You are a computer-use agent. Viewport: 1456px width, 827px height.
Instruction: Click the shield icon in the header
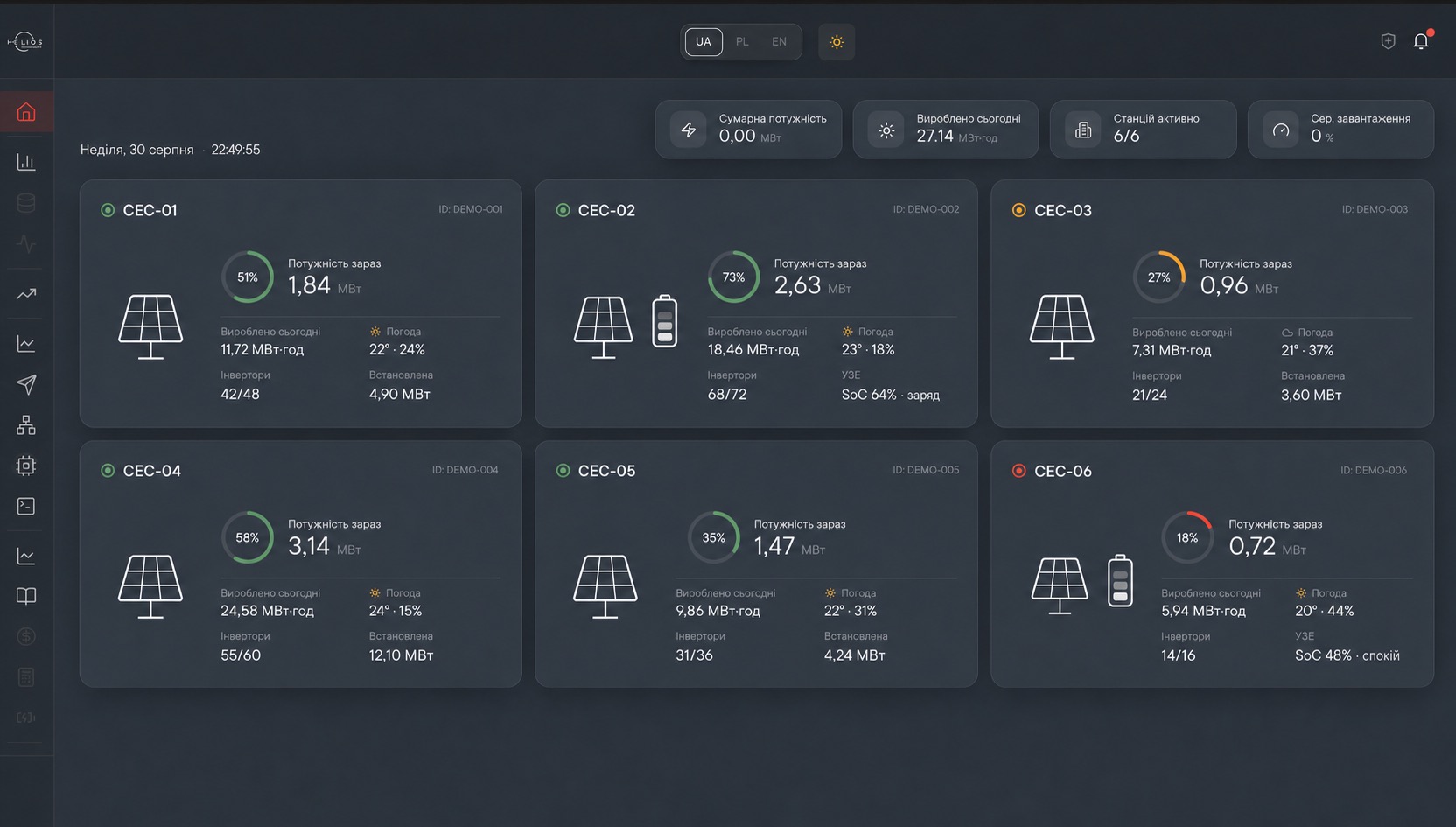click(1388, 41)
